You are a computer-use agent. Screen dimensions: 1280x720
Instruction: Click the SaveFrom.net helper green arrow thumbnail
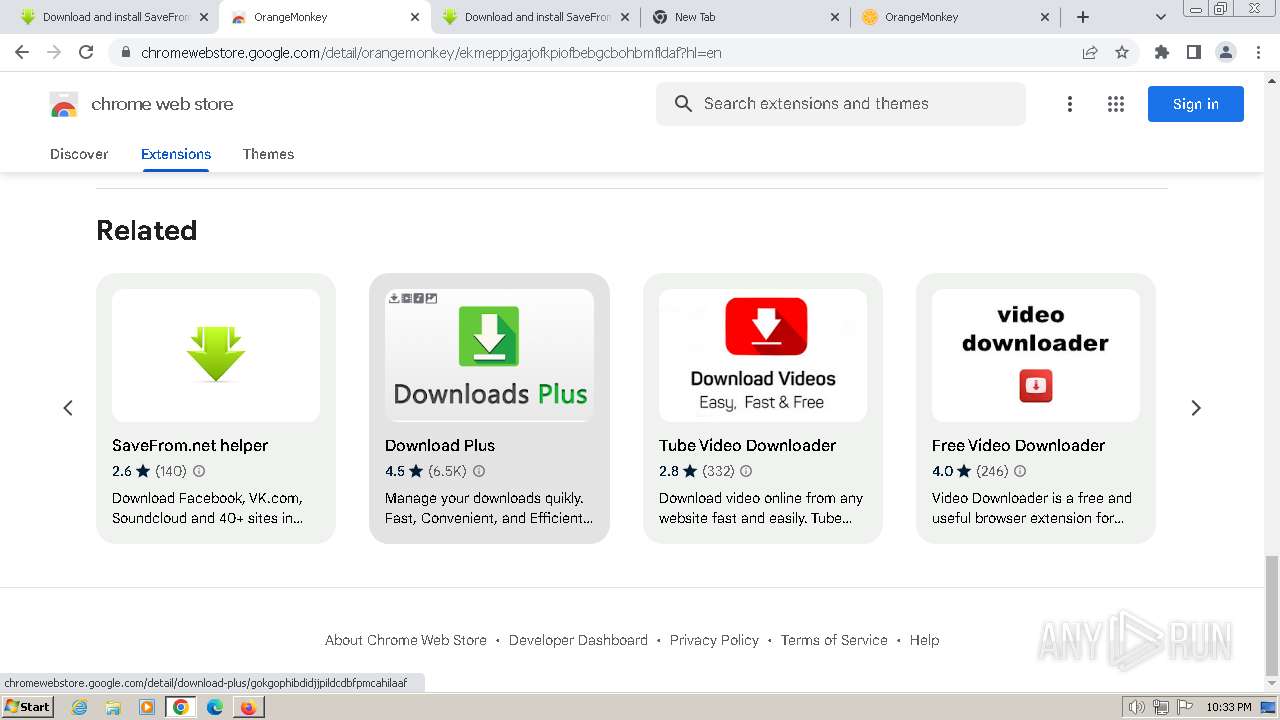tap(216, 355)
